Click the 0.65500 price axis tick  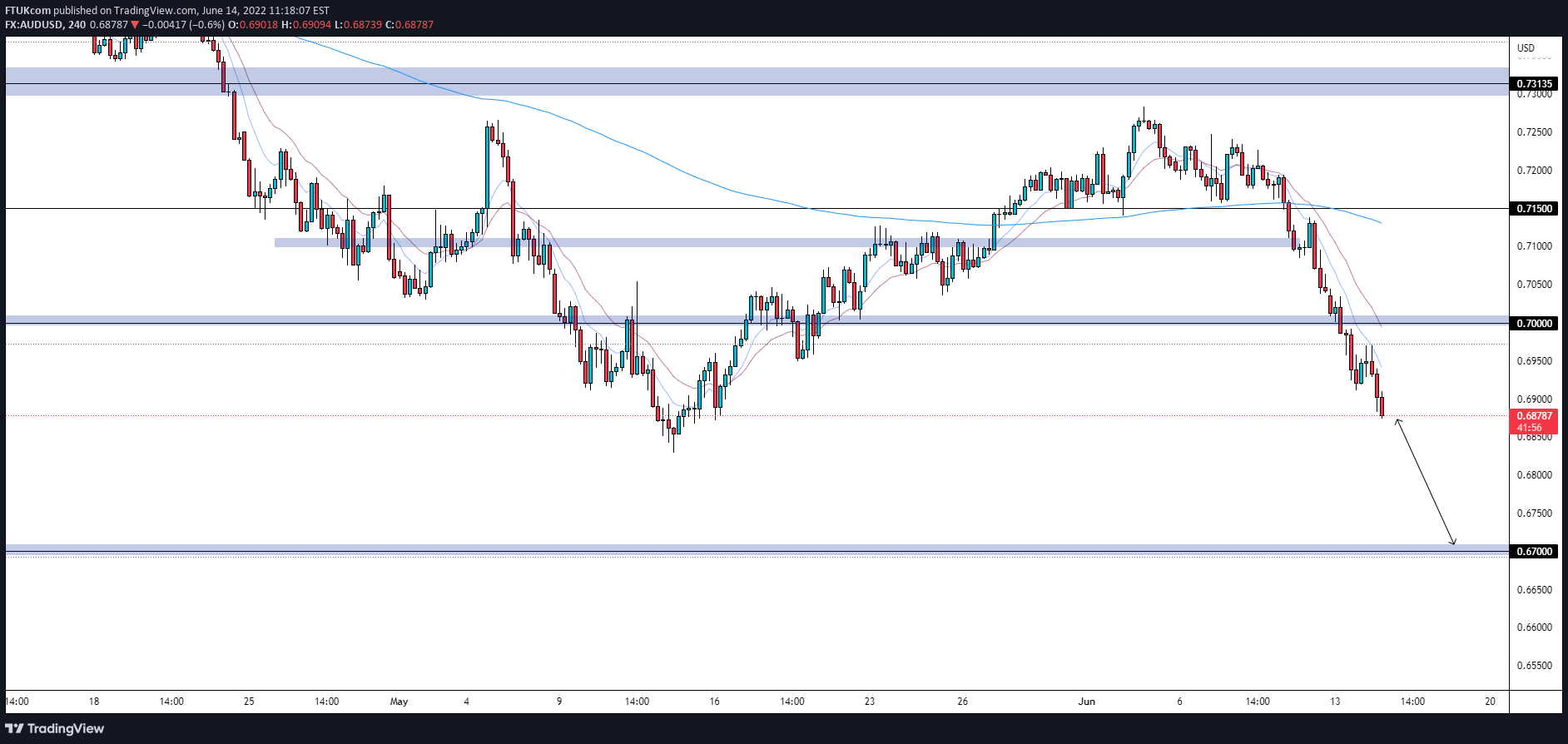(1535, 666)
